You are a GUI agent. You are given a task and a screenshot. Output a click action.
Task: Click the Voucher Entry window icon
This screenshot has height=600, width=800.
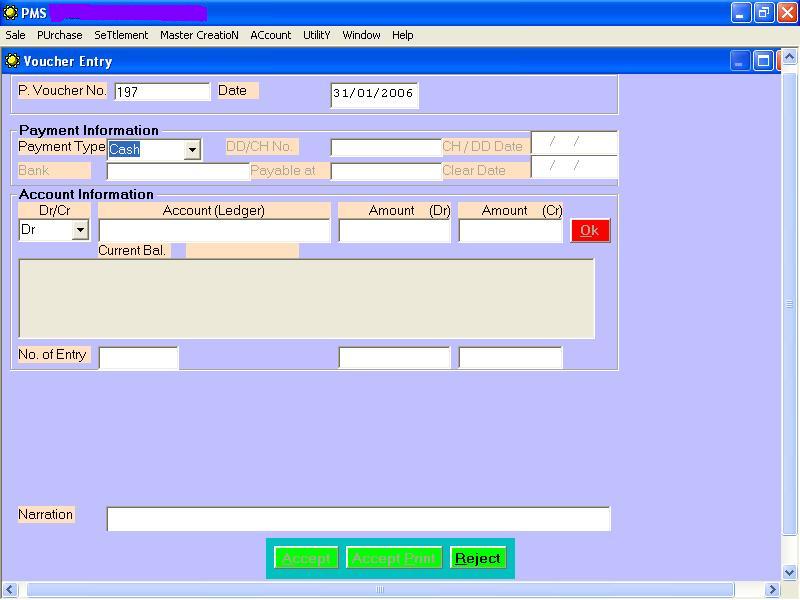point(12,61)
